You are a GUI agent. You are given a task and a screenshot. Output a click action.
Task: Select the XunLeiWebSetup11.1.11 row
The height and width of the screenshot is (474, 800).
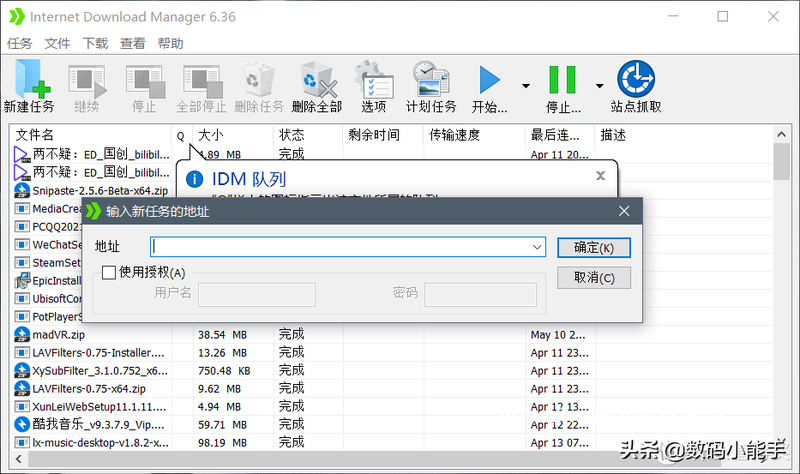coord(392,407)
